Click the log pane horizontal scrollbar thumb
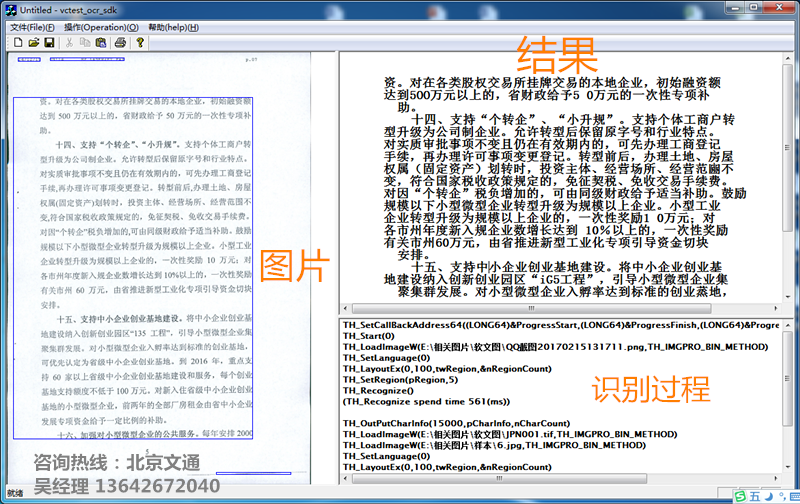The height and width of the screenshot is (504, 800). [x=499, y=478]
